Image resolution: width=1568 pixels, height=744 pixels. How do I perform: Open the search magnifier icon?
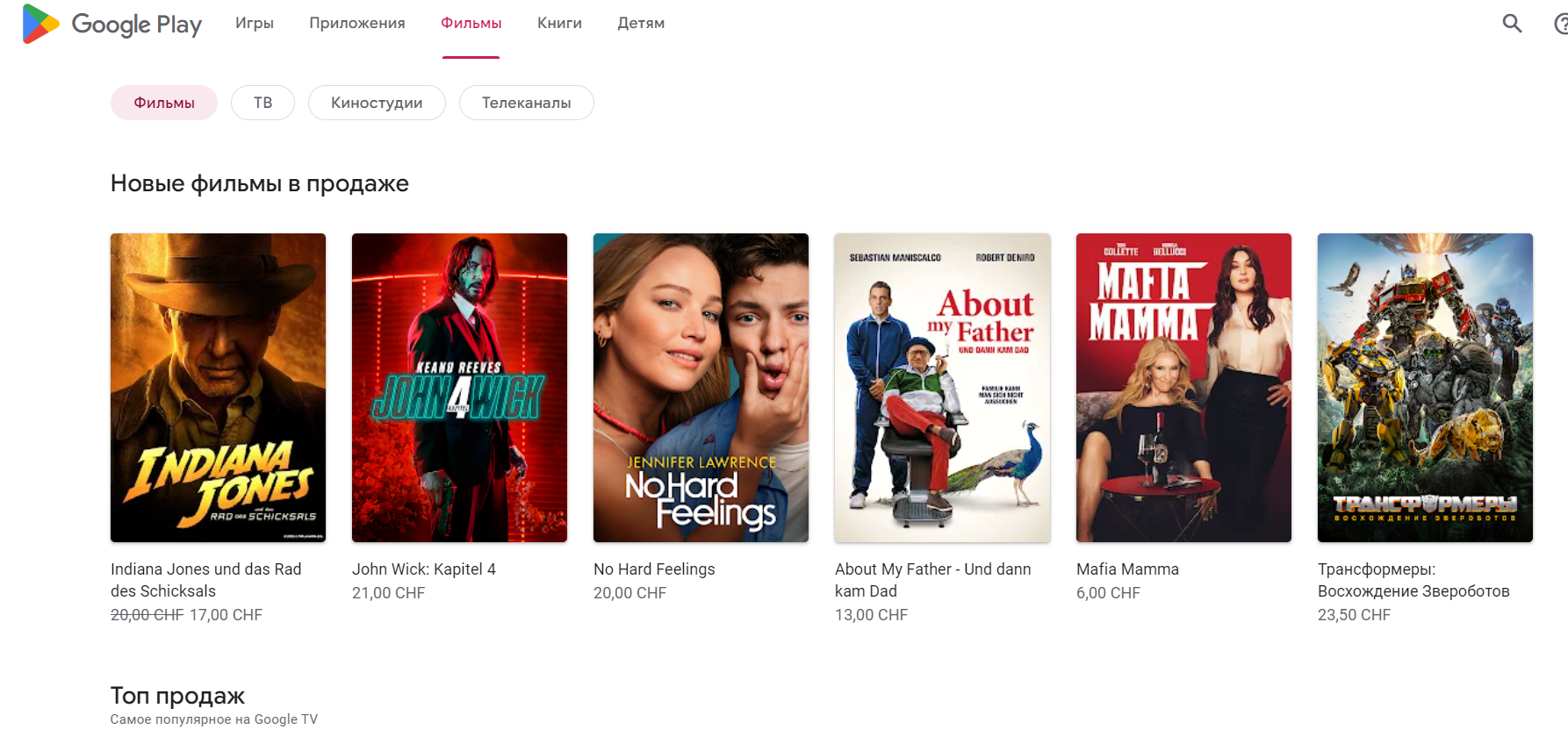(1512, 24)
